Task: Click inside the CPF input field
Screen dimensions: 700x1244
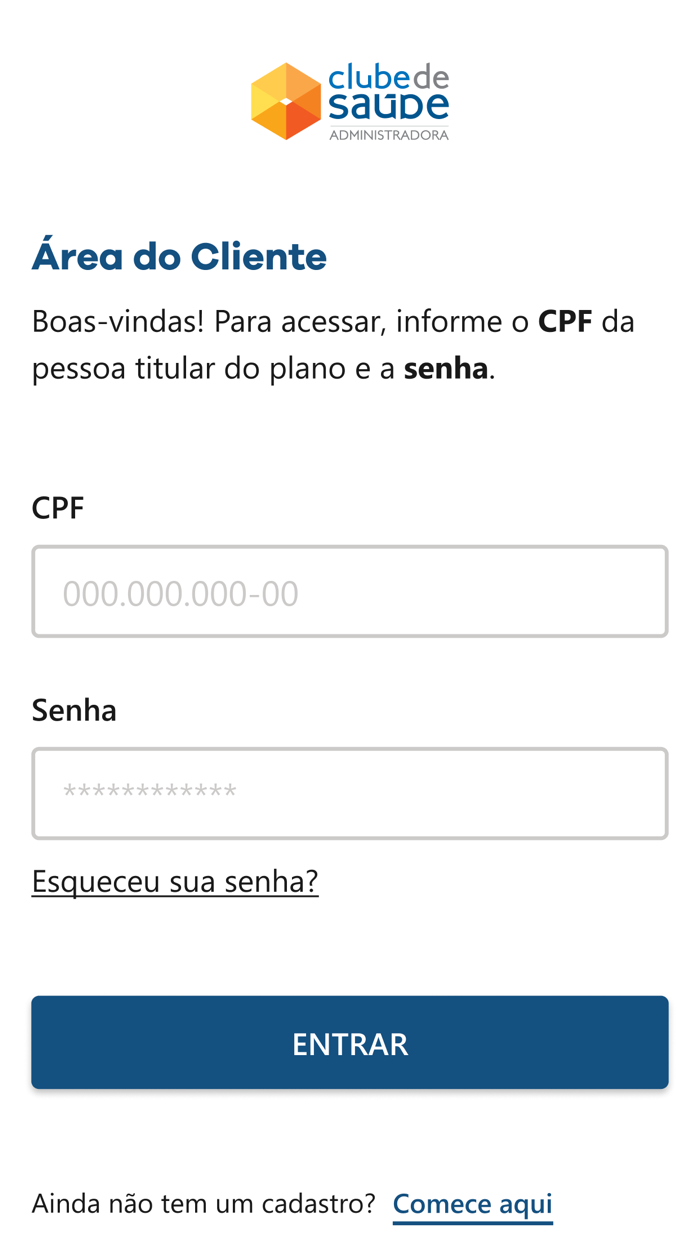Action: (x=350, y=591)
